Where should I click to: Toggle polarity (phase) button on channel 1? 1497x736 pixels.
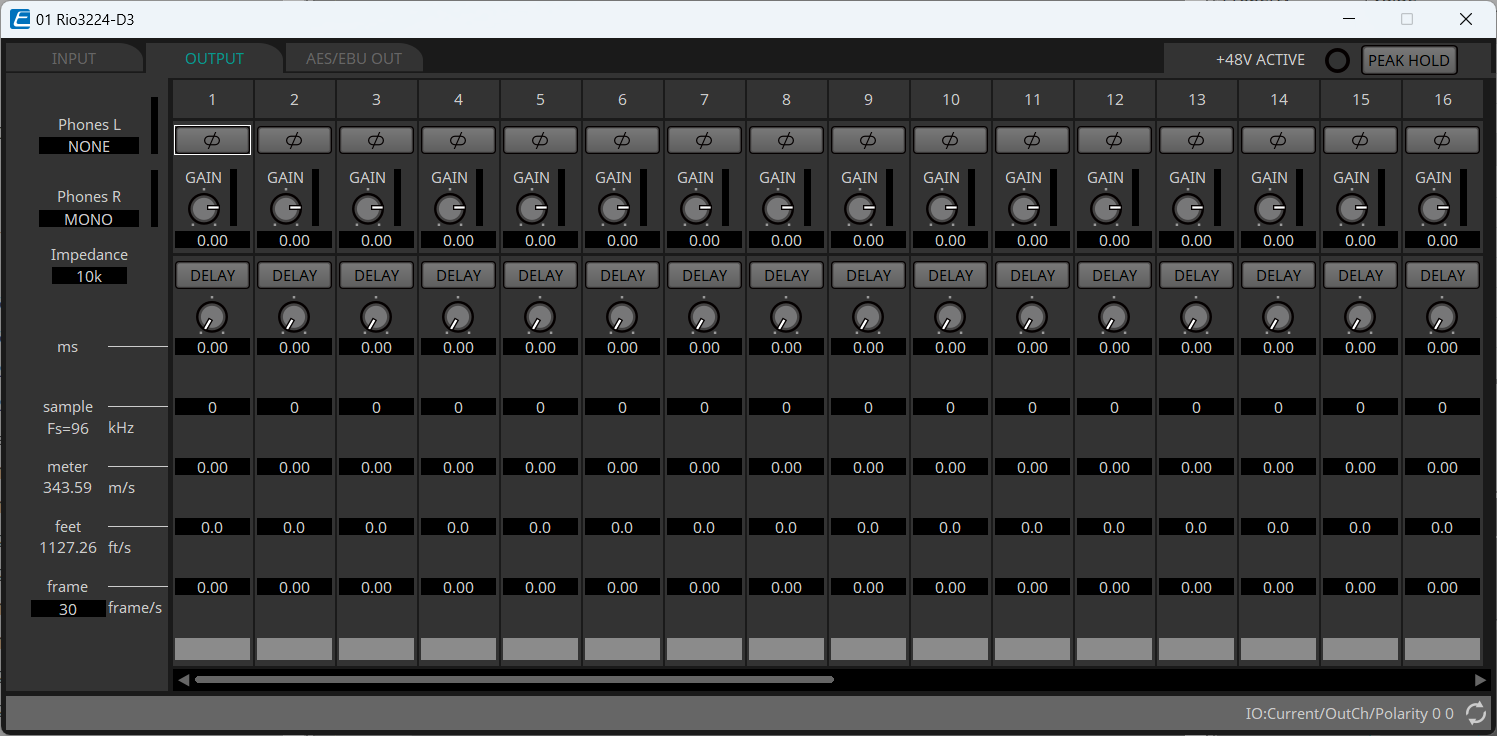212,140
